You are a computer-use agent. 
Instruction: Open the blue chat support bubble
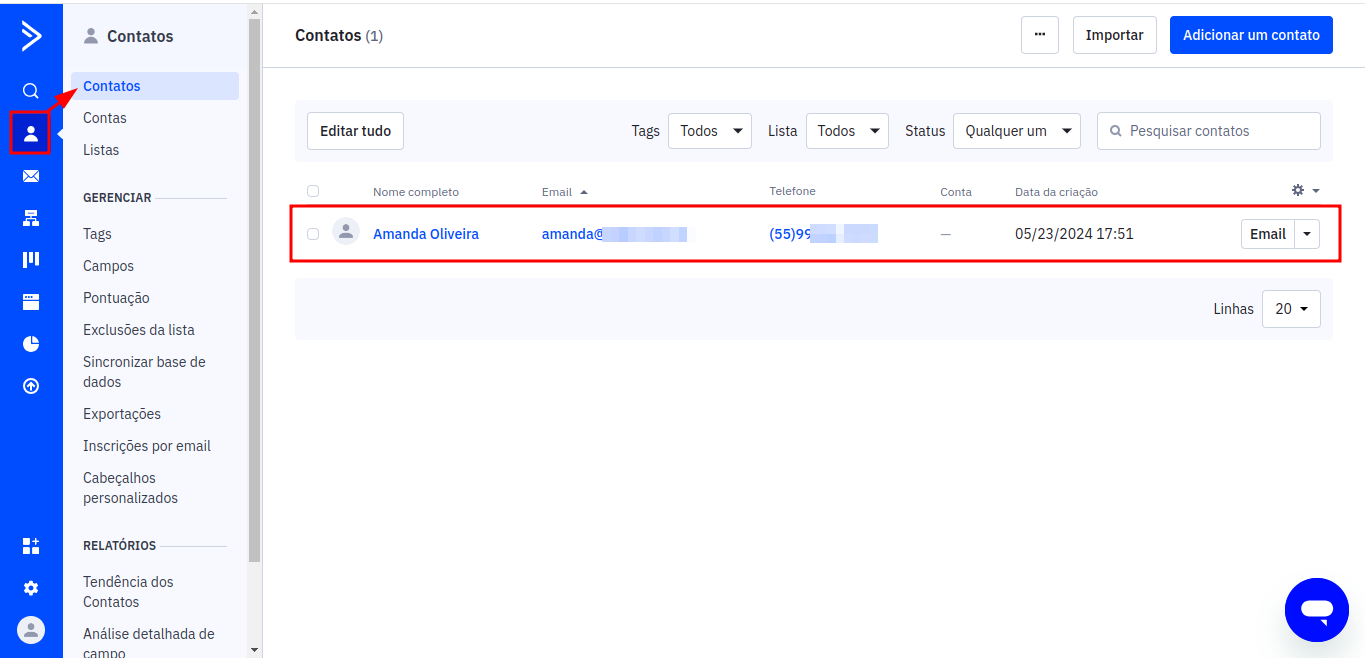pyautogui.click(x=1317, y=610)
